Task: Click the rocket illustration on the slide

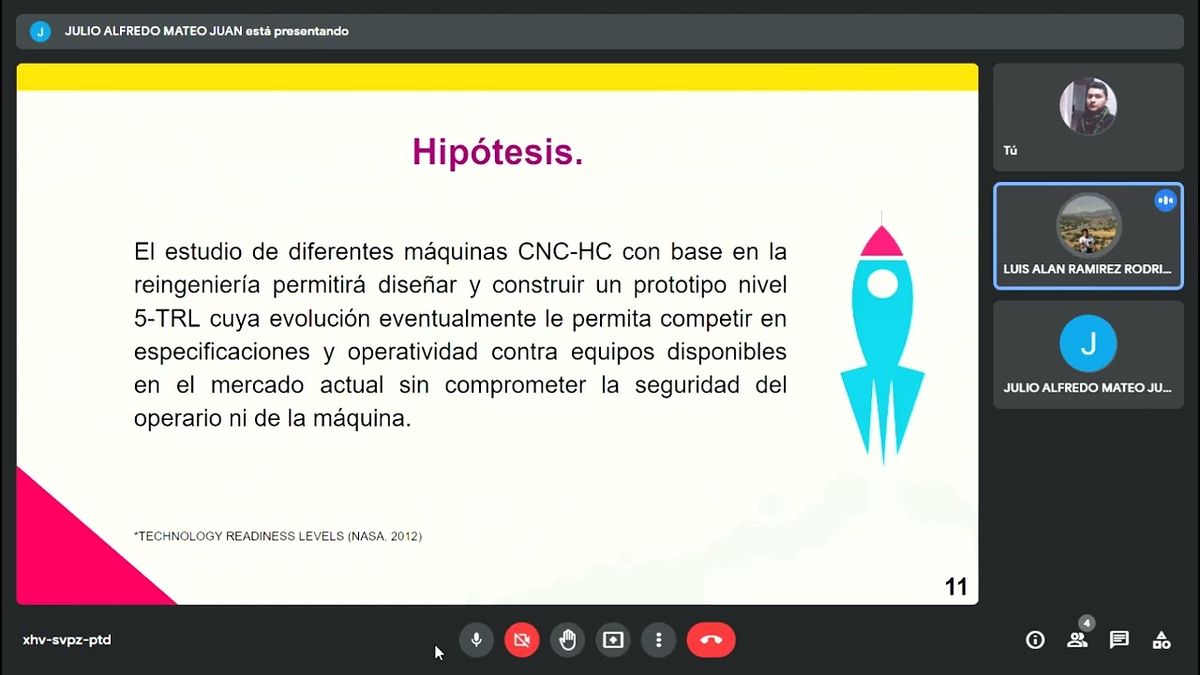Action: (882, 338)
